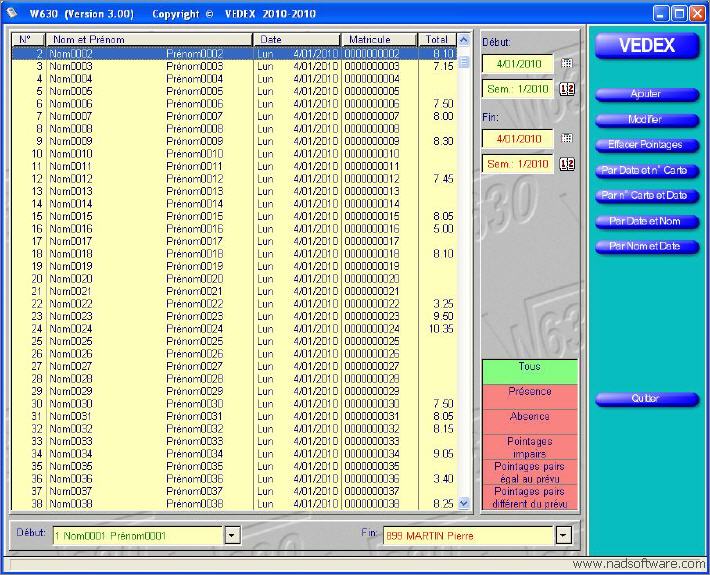
Task: Click the Début date field 4/01/2010
Action: click(518, 64)
